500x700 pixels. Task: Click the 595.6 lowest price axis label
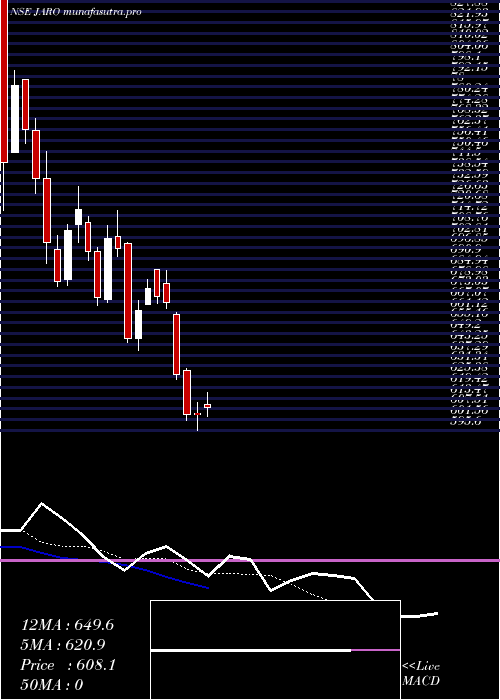(467, 422)
